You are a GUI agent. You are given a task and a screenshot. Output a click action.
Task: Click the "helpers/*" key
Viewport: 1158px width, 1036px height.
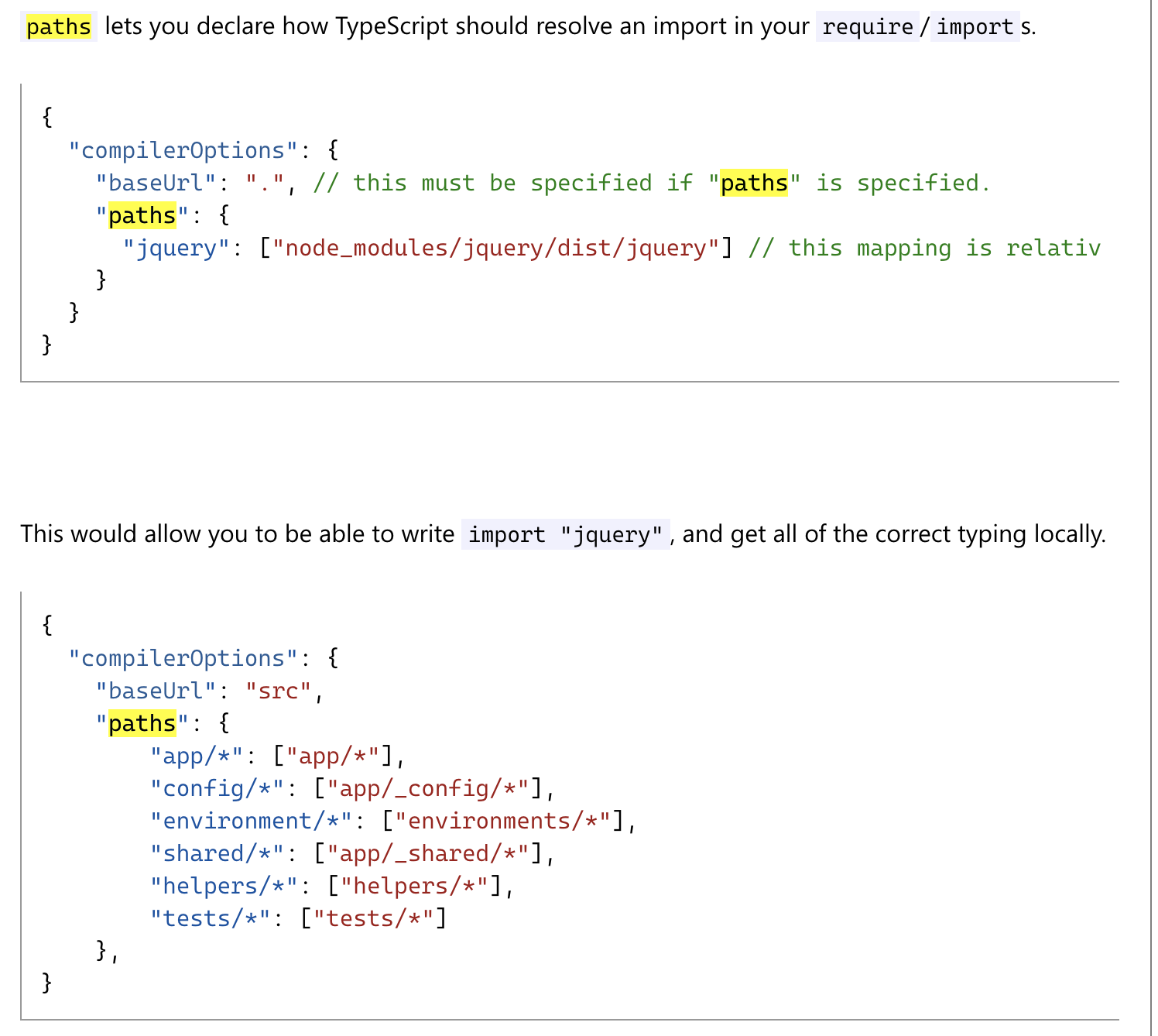[224, 886]
